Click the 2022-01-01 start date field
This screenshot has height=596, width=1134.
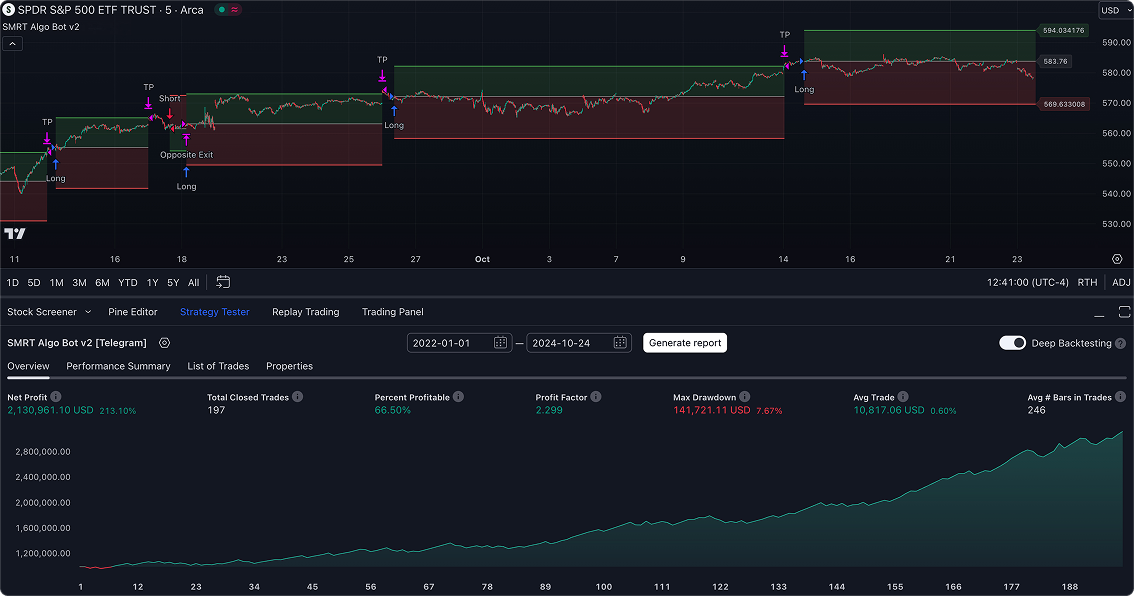448,343
